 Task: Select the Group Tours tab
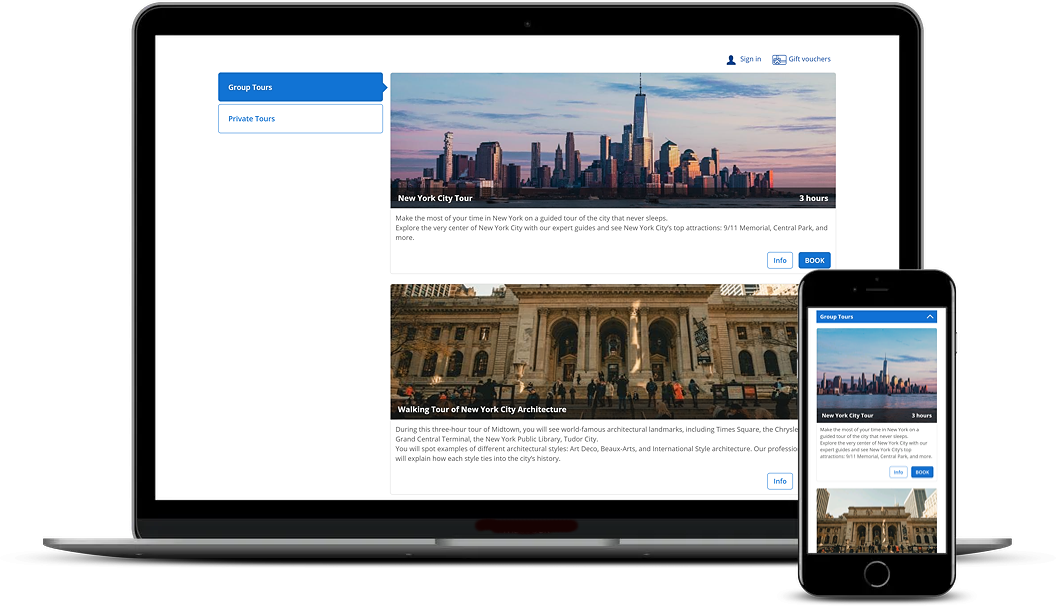297,87
